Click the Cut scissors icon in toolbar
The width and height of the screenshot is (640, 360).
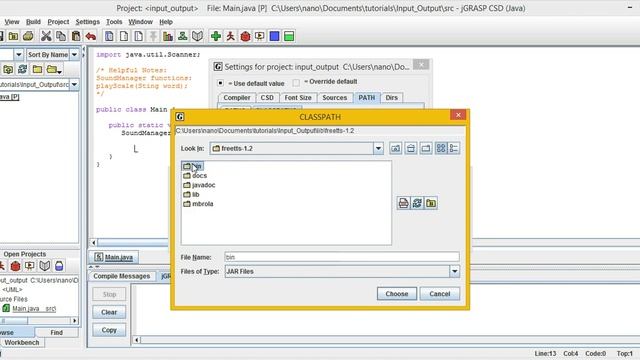(46, 36)
